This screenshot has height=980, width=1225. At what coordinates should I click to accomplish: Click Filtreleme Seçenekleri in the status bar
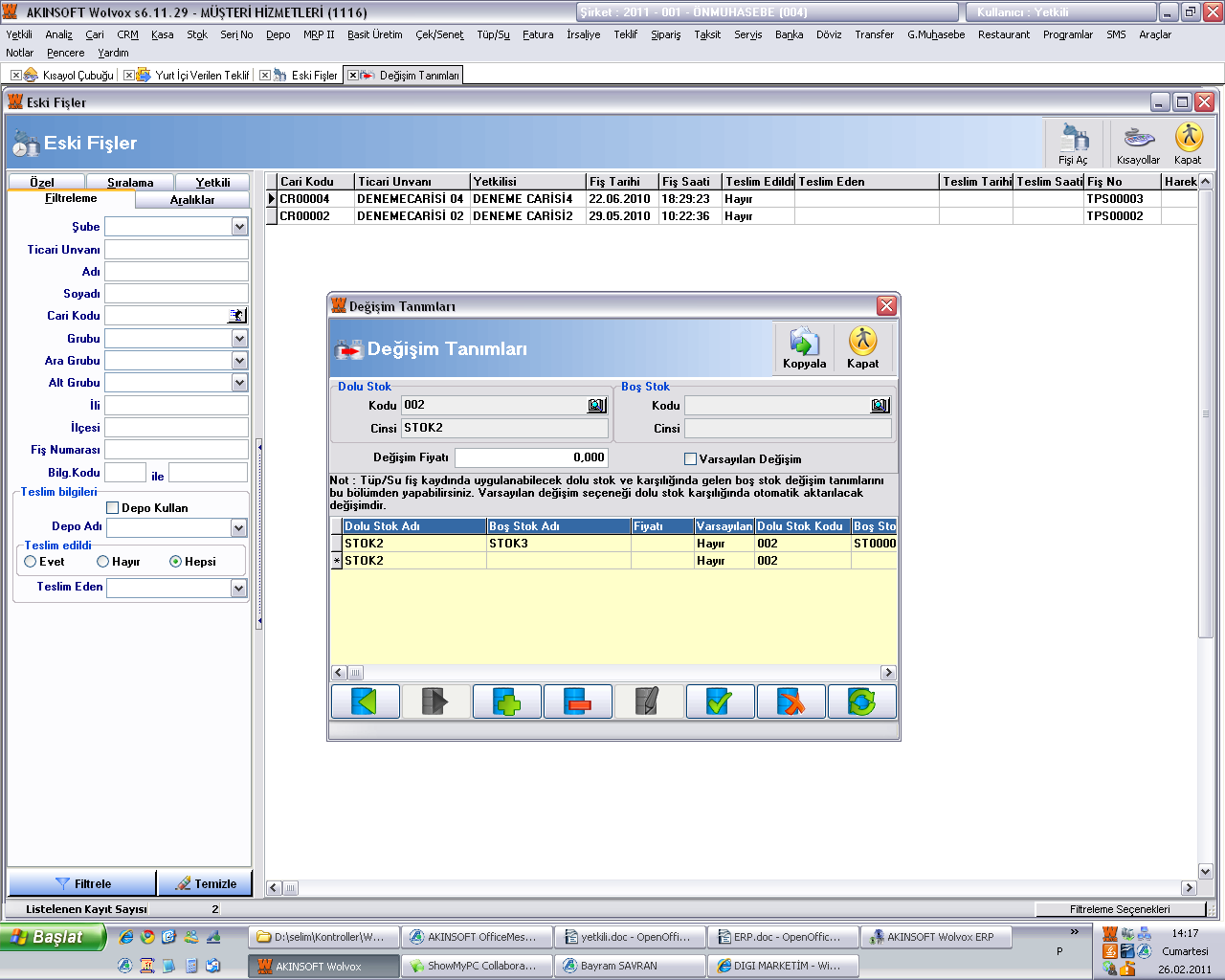(x=1120, y=909)
